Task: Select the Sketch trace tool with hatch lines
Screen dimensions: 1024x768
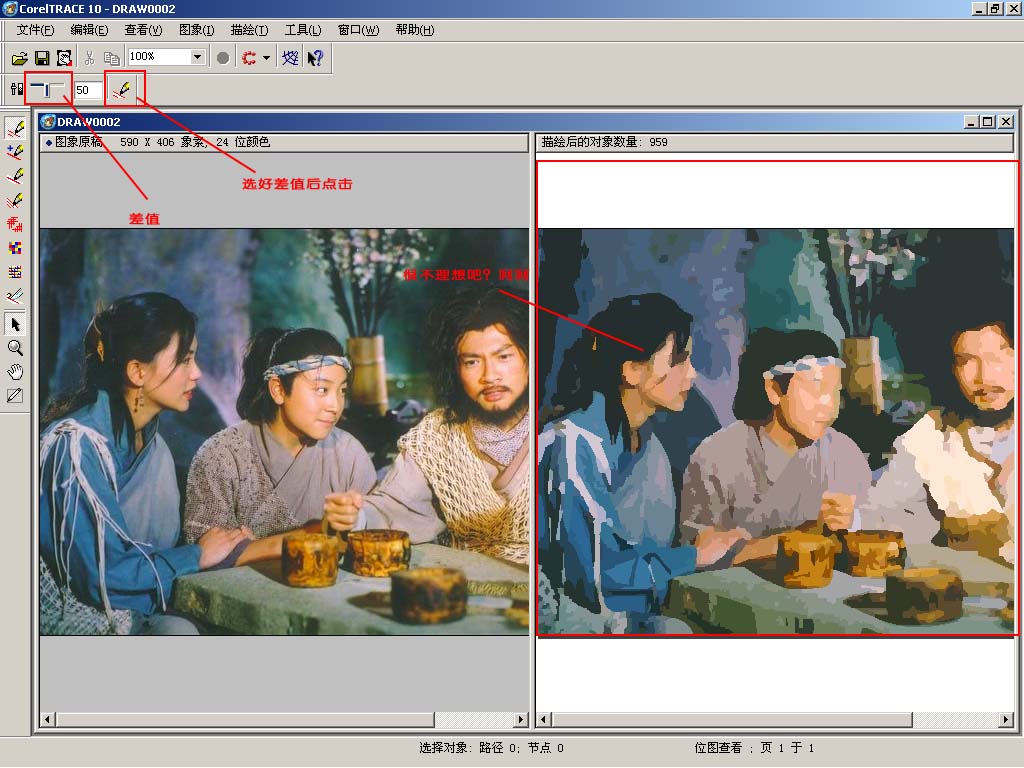Action: point(15,200)
